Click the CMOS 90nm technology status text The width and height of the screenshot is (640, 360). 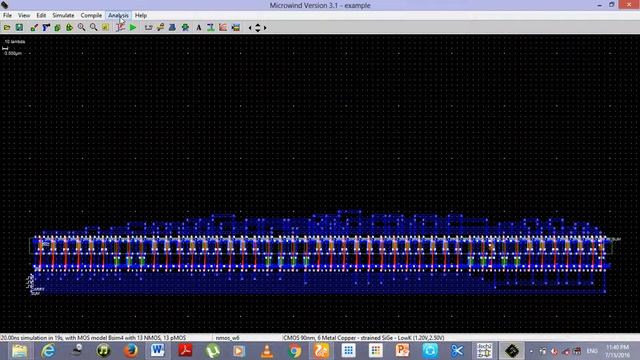(364, 338)
